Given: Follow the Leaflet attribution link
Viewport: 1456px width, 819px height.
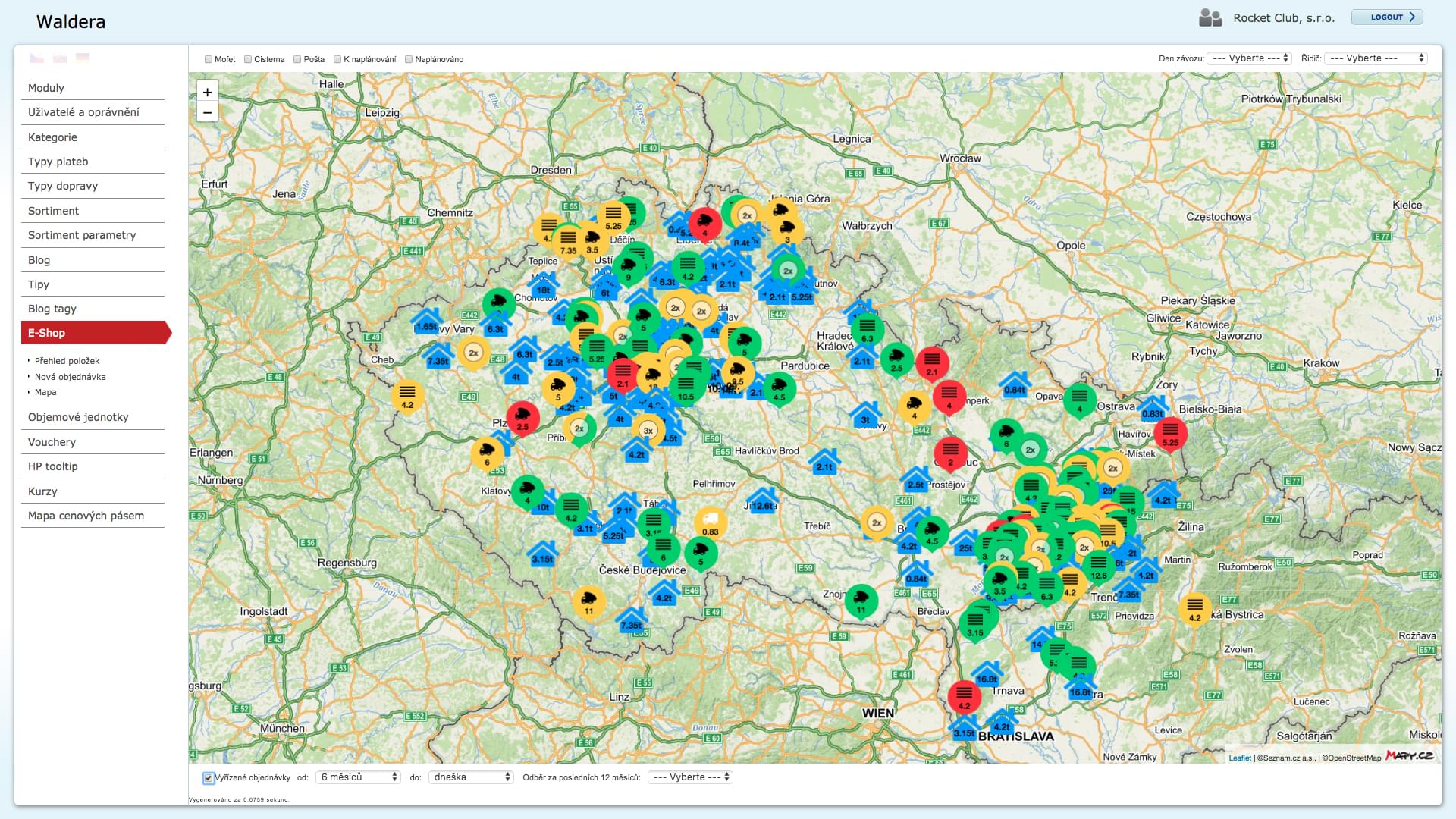Looking at the screenshot, I should point(1240,758).
